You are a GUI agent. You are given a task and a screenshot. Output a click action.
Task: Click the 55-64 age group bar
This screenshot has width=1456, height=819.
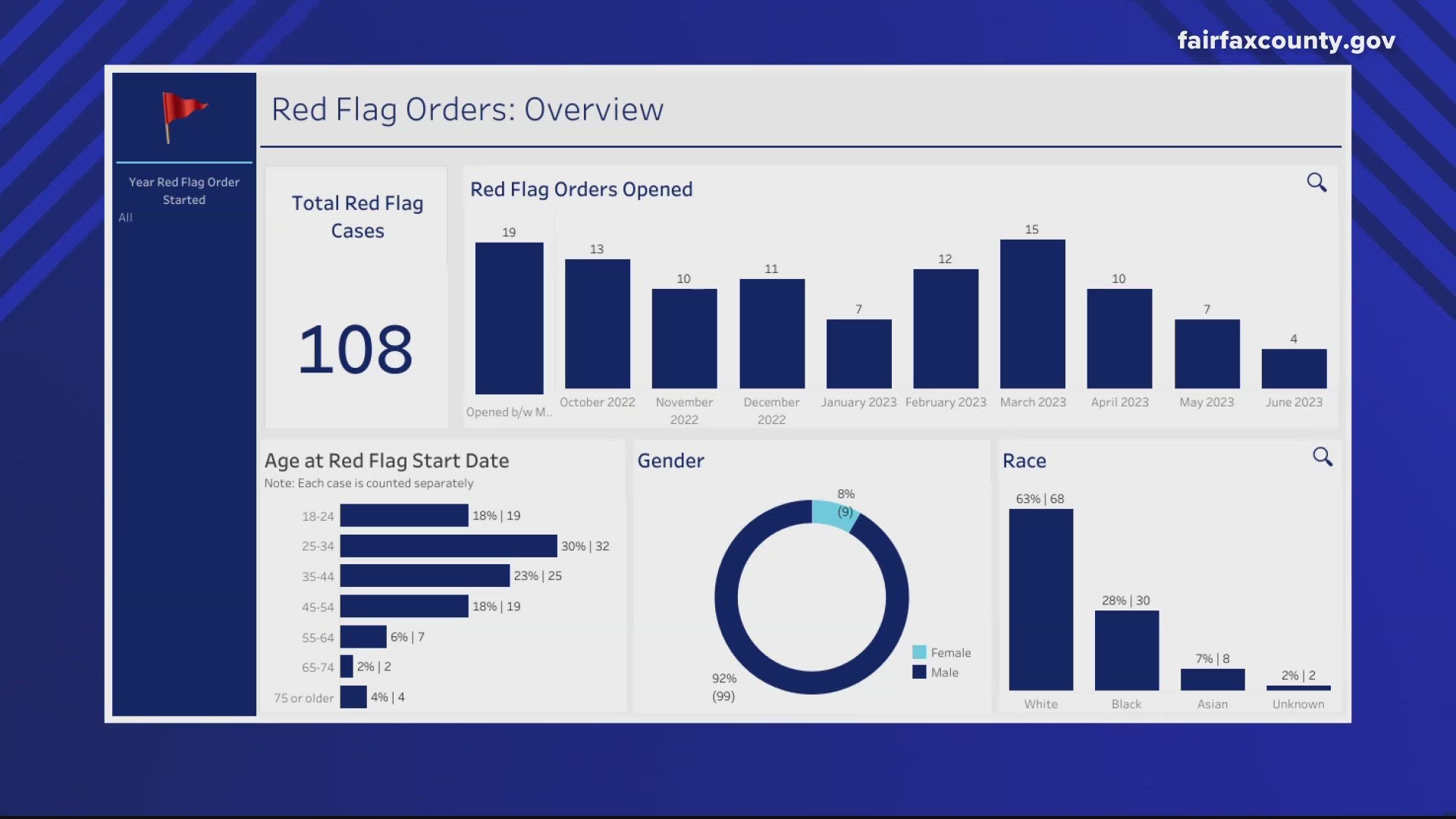click(x=363, y=636)
